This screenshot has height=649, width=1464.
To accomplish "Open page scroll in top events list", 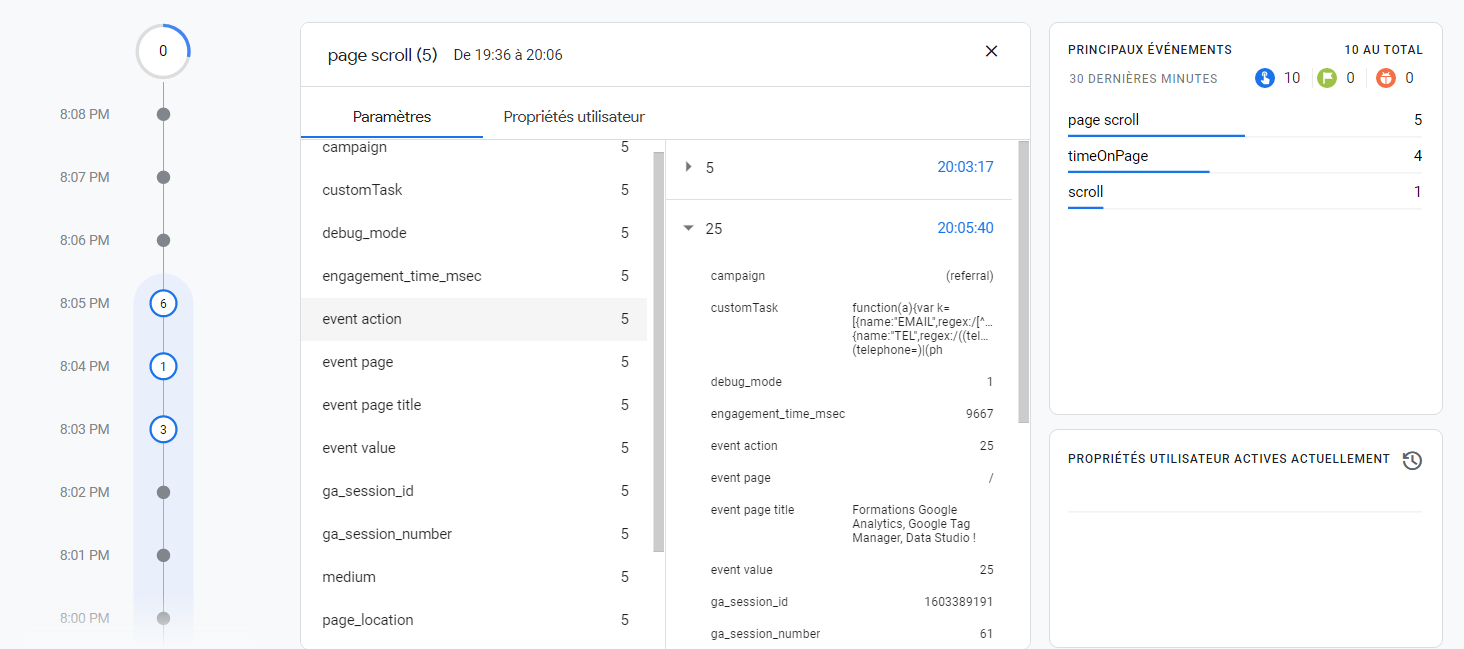I will point(1104,120).
